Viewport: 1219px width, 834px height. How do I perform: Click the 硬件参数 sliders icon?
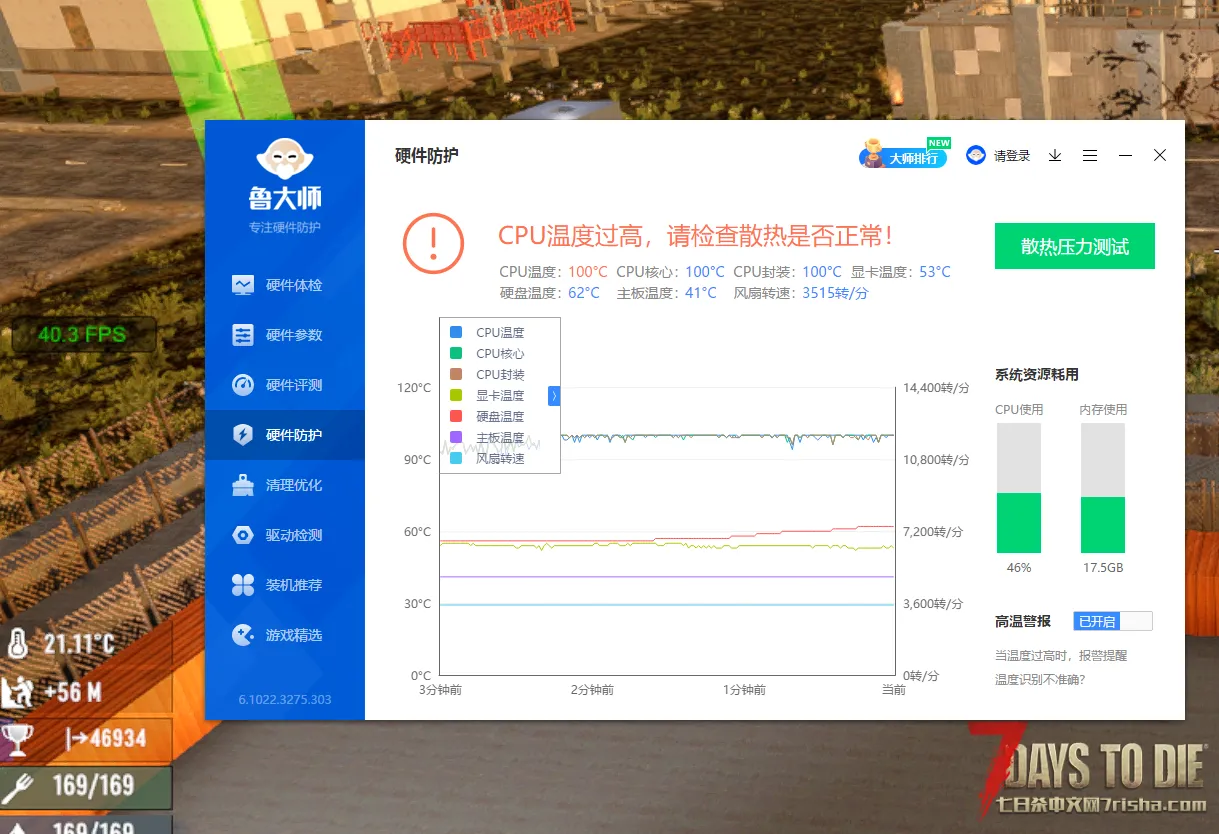pyautogui.click(x=243, y=335)
